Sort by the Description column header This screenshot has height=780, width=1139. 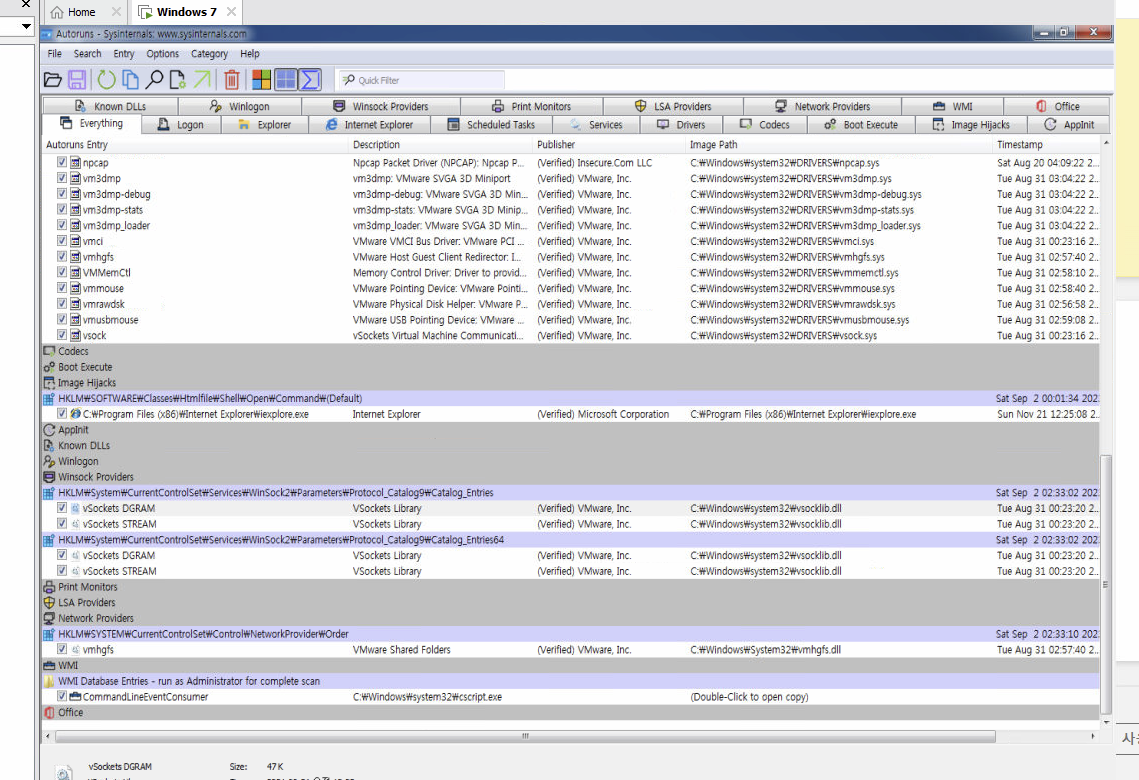pos(441,145)
